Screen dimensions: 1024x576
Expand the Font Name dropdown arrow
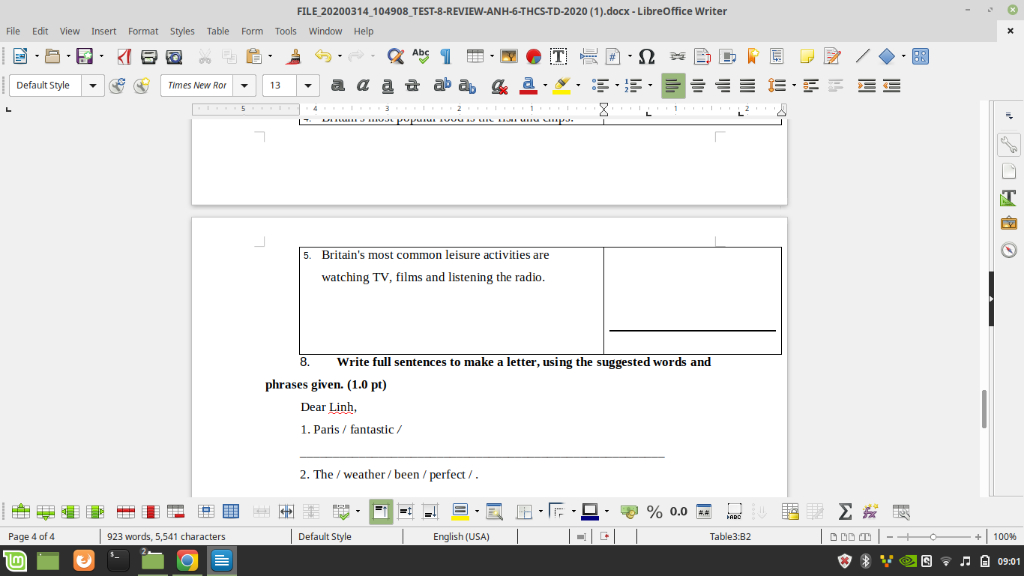point(244,86)
